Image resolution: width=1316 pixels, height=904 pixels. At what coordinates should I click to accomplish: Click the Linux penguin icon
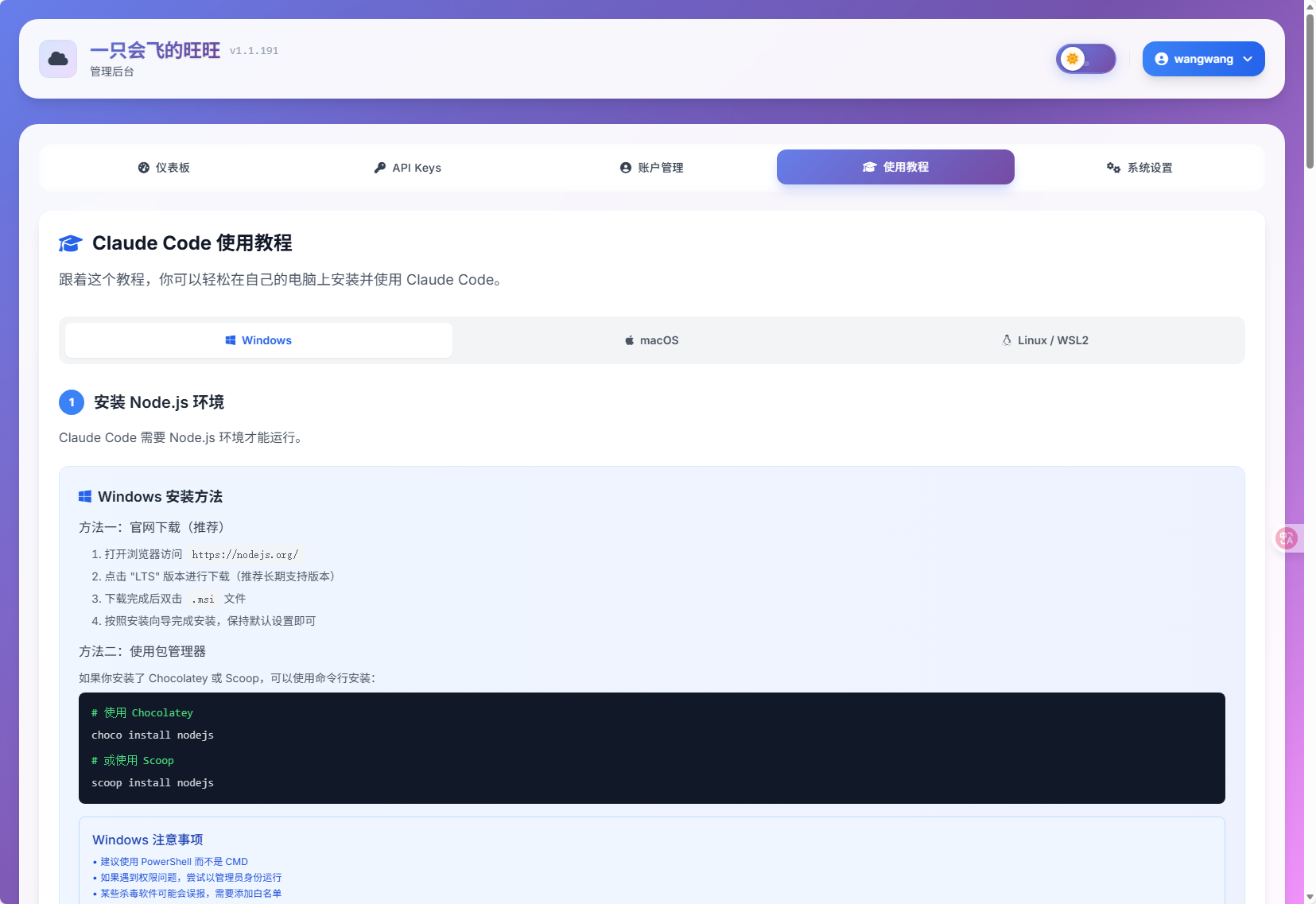[x=1007, y=340]
